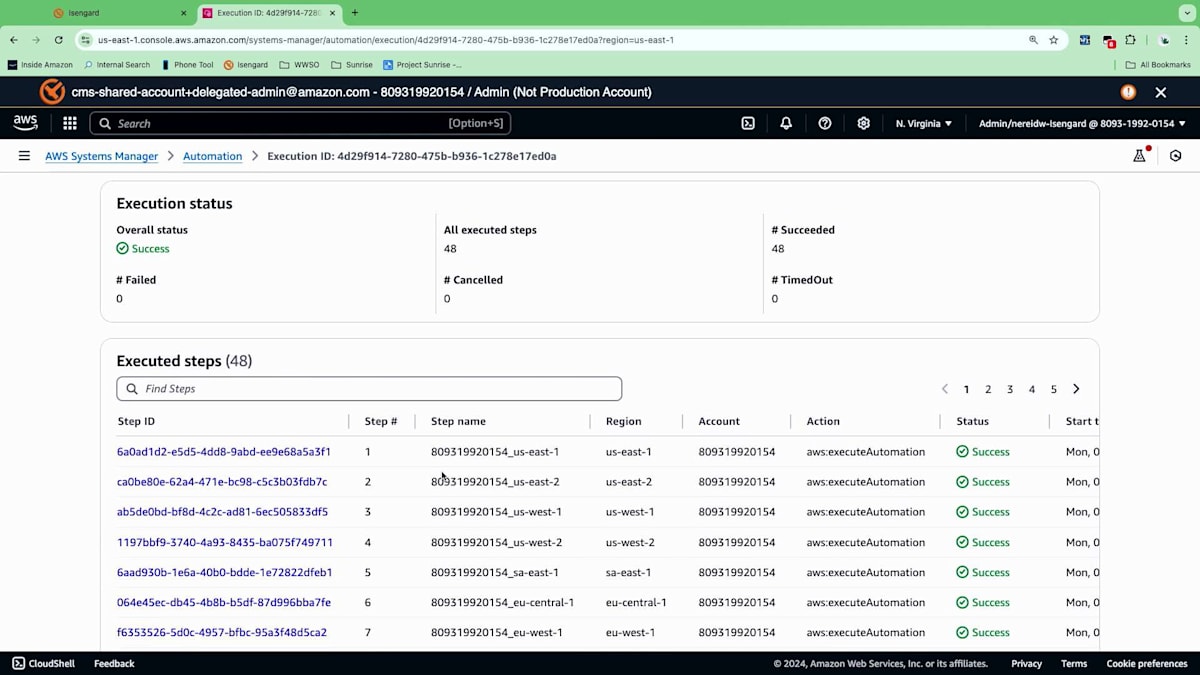Viewport: 1200px width, 675px height.
Task: Sort by Region column header
Action: 624,421
